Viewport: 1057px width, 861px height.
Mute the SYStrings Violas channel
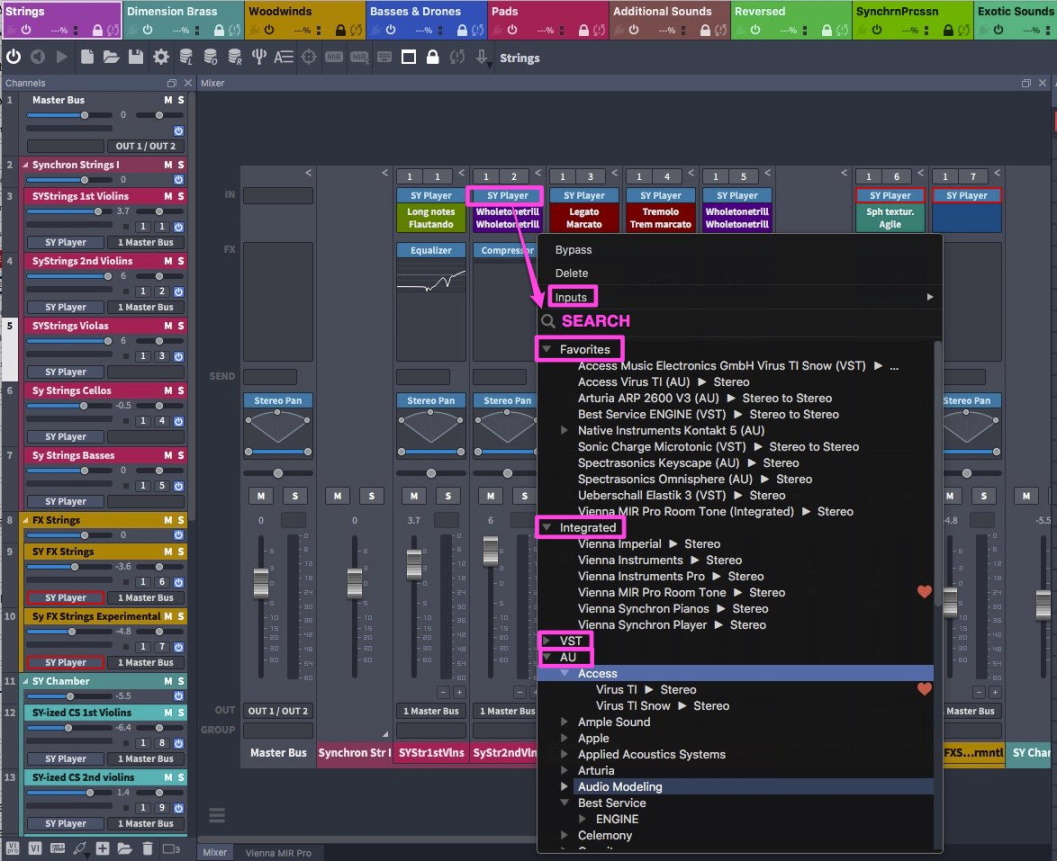pos(168,326)
